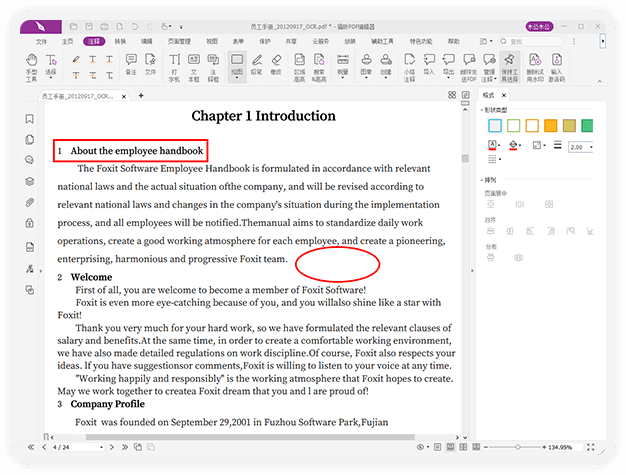Select the Comment ribbon tab (注释)
The width and height of the screenshot is (626, 475).
pos(94,42)
